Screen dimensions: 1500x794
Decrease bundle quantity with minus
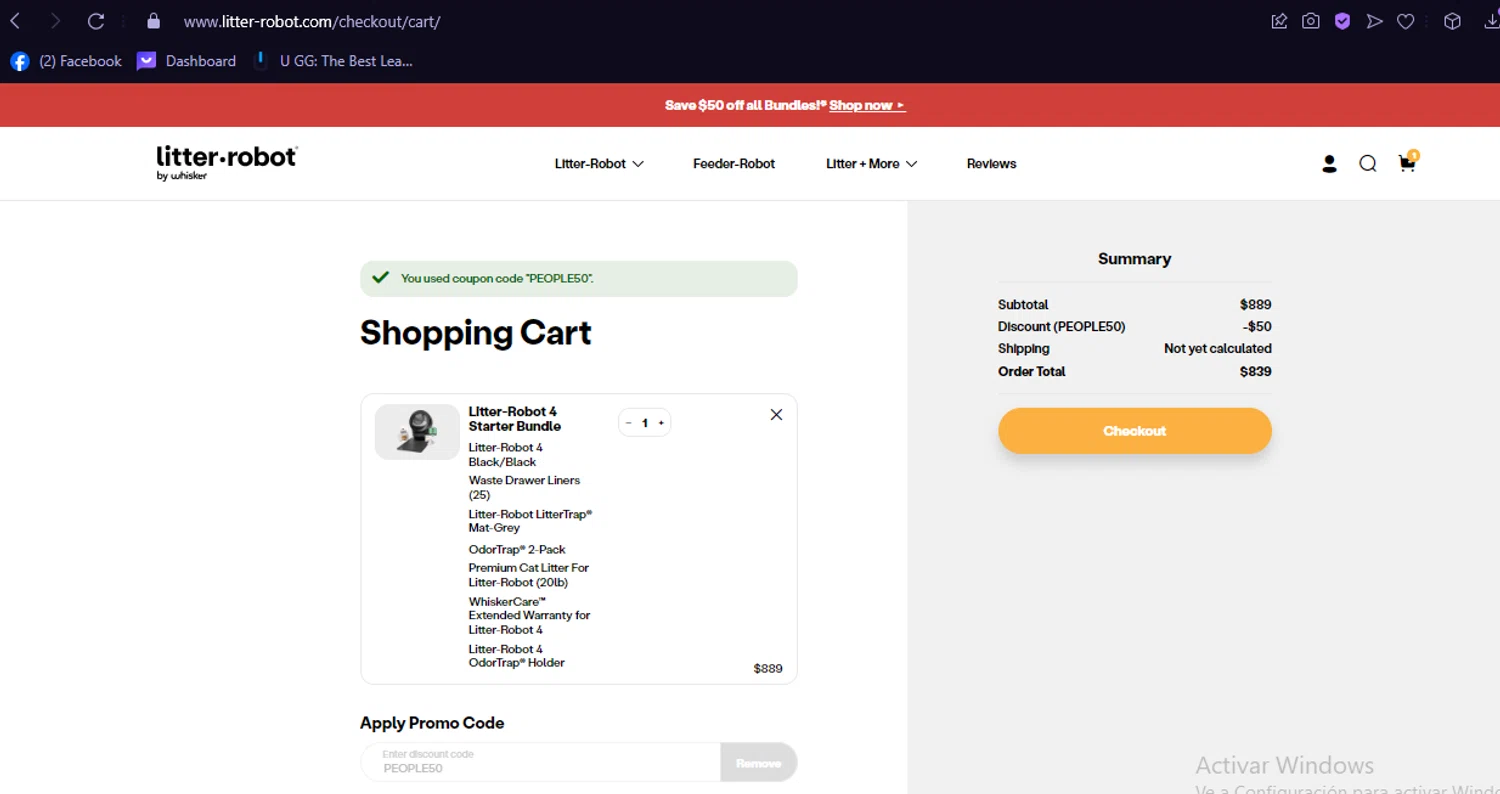click(x=628, y=423)
